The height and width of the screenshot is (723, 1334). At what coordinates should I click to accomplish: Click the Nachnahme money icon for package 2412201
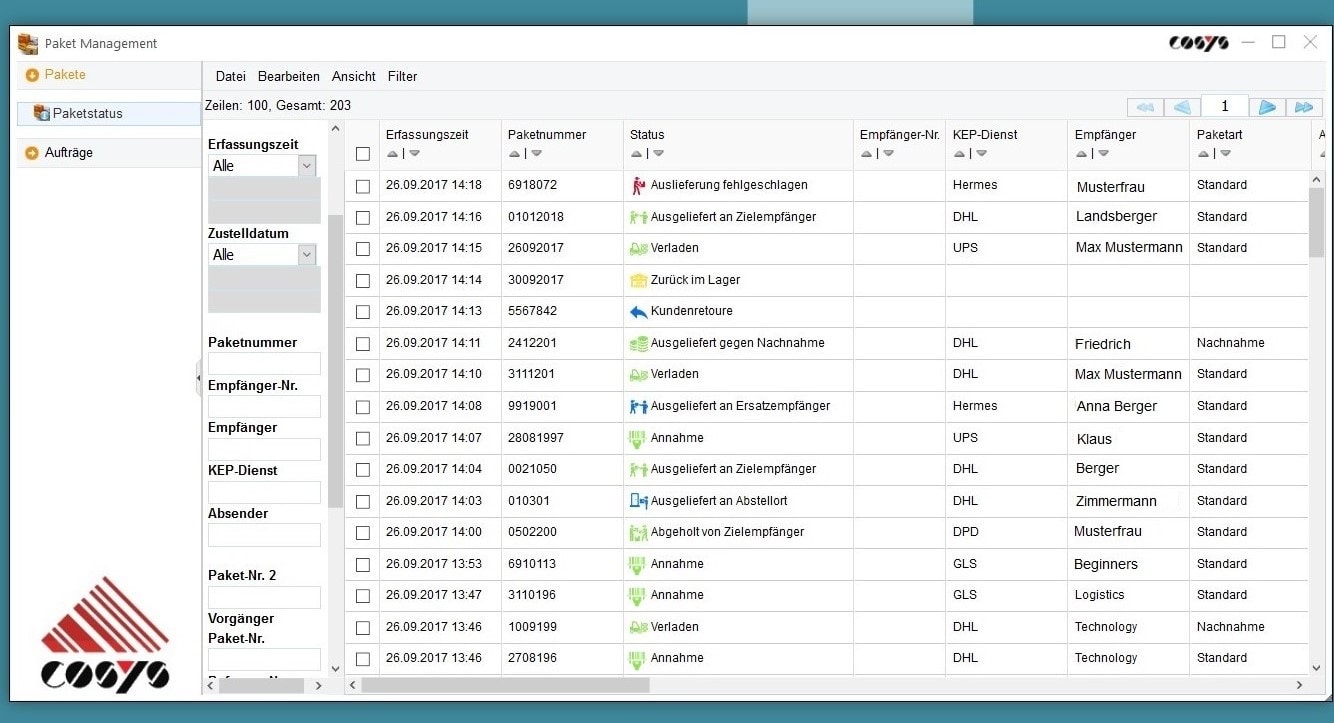[x=639, y=343]
